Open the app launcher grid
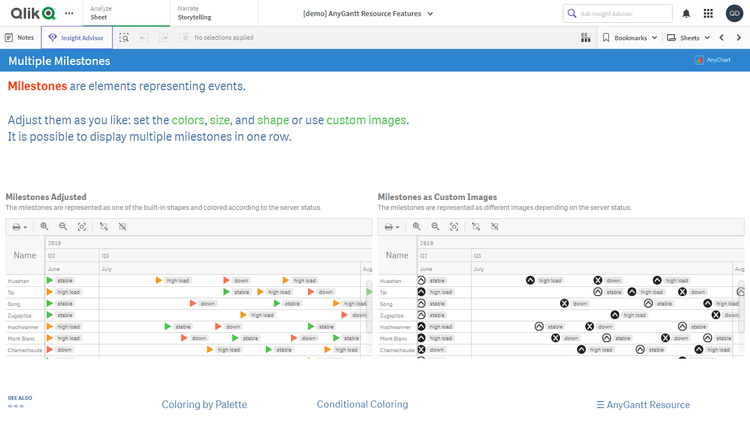 (x=708, y=13)
